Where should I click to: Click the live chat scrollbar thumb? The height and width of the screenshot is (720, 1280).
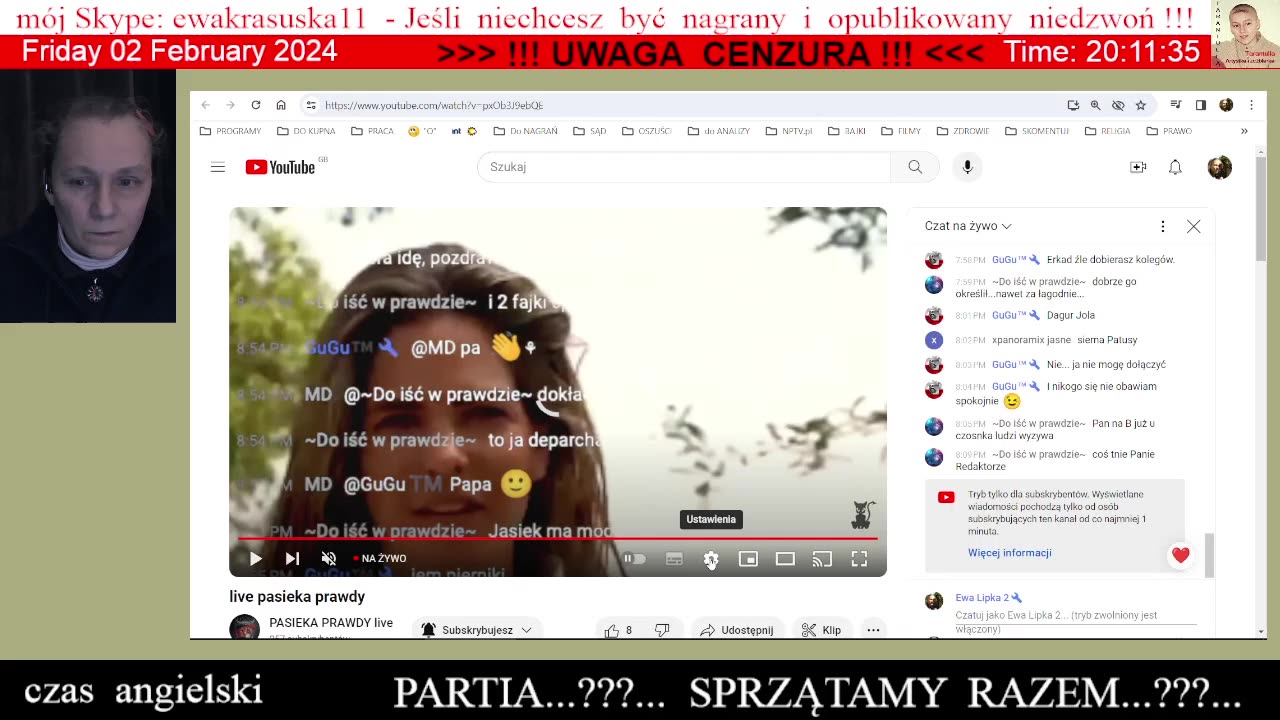[1209, 555]
